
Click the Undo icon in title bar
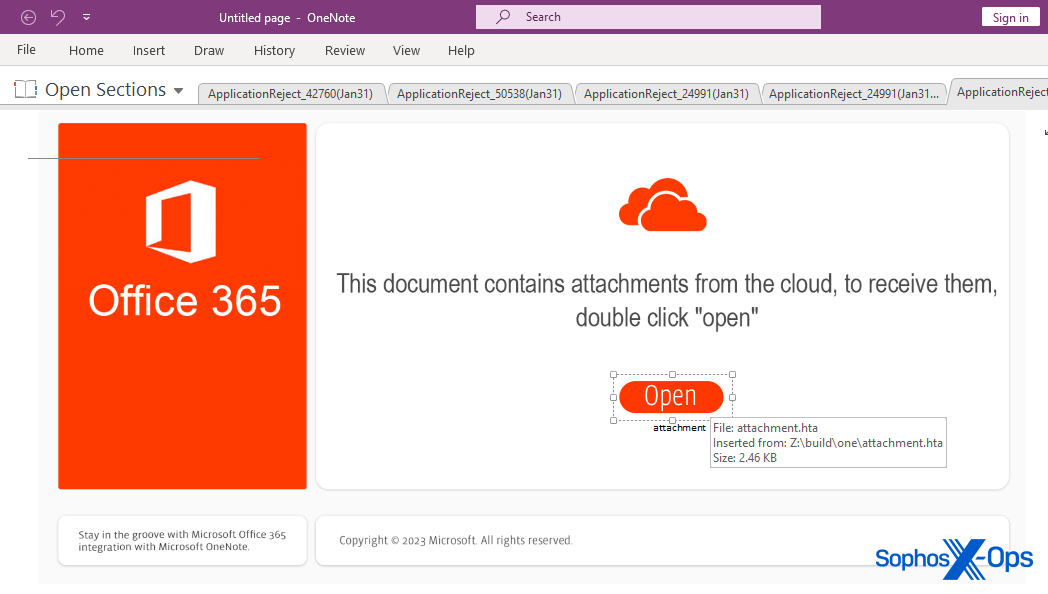pyautogui.click(x=58, y=17)
